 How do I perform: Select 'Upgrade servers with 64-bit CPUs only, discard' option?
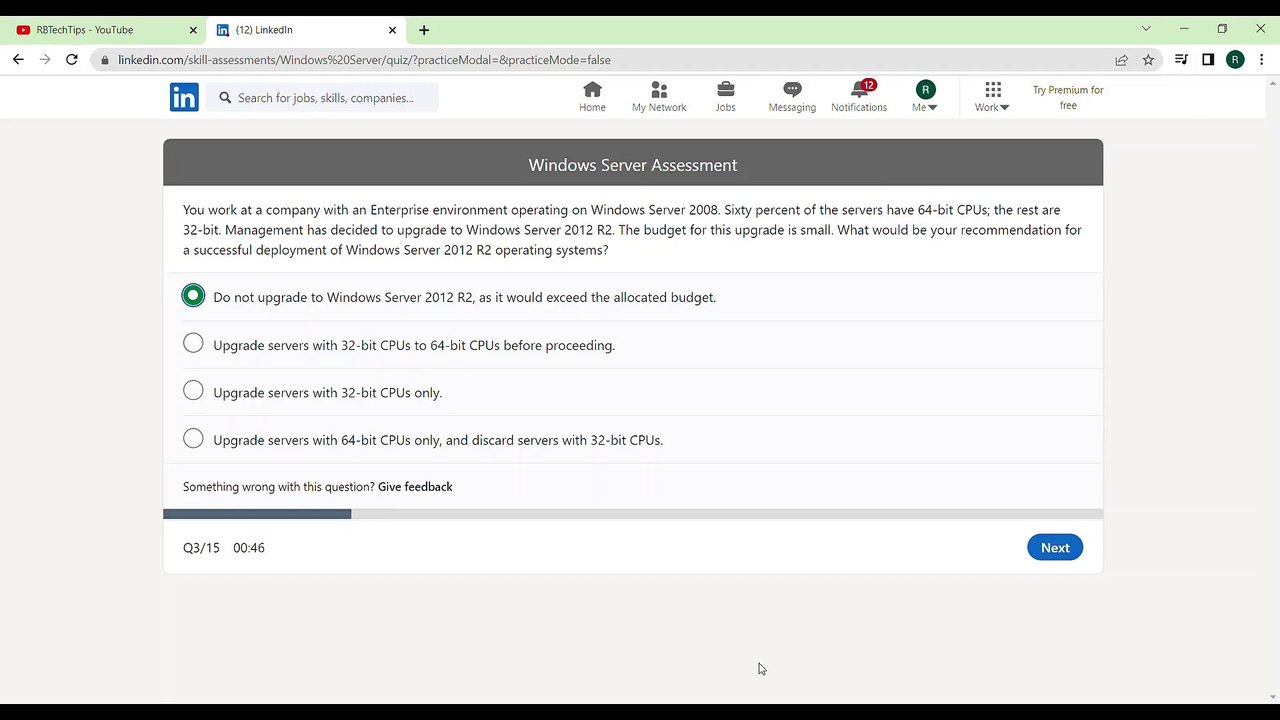pos(193,439)
